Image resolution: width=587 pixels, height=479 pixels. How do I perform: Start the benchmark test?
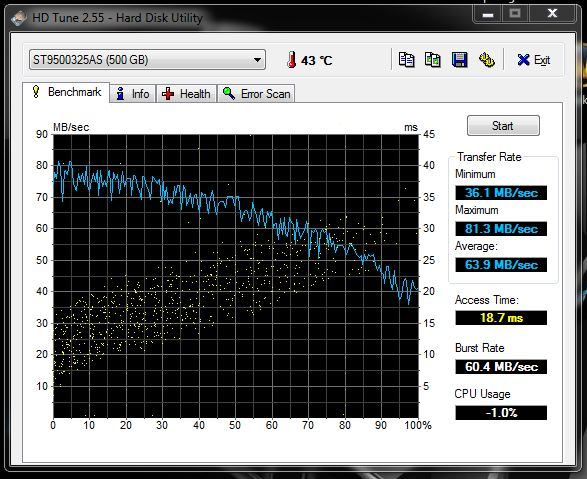click(503, 126)
